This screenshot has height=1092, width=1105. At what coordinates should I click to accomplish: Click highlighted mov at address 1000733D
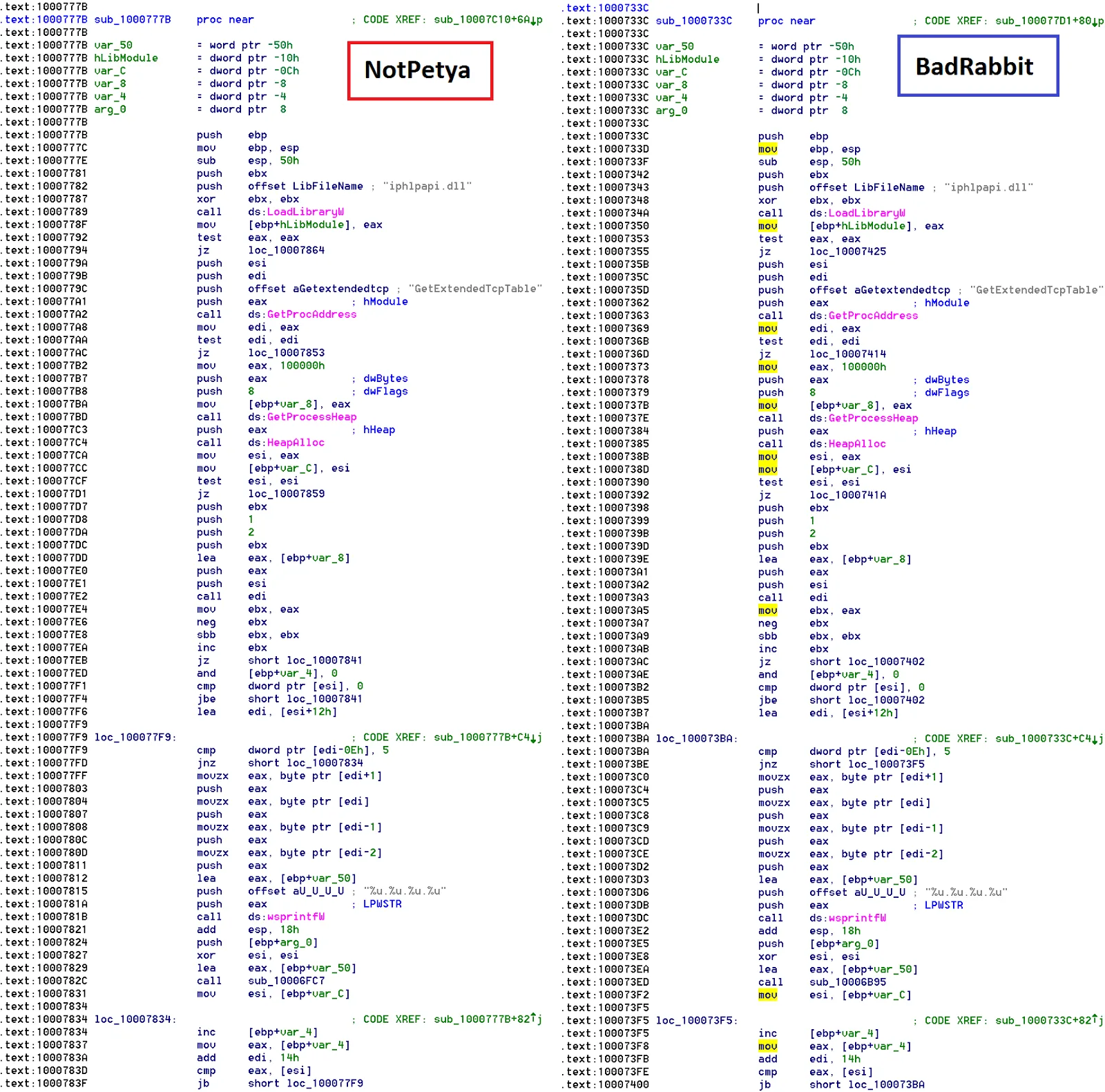point(768,149)
